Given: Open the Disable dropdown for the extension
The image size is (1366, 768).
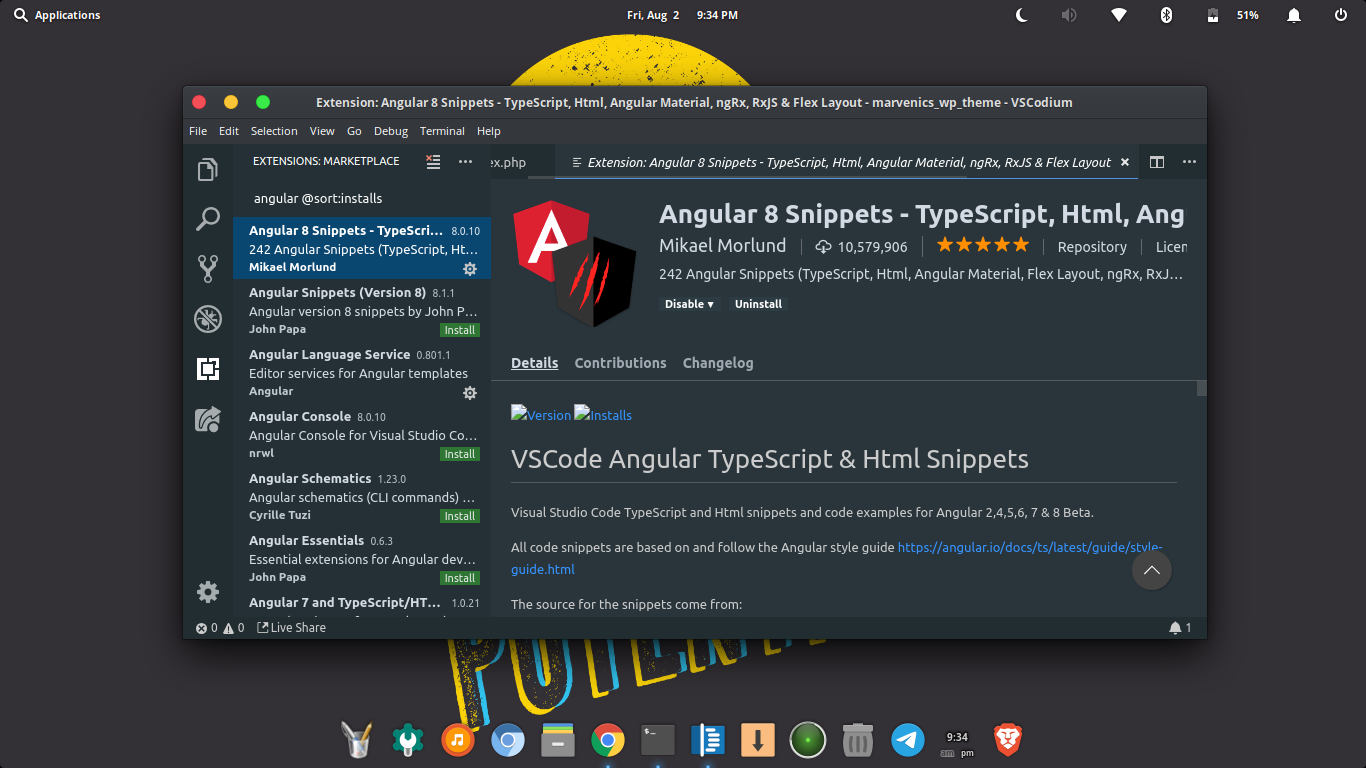Looking at the screenshot, I should 689,303.
